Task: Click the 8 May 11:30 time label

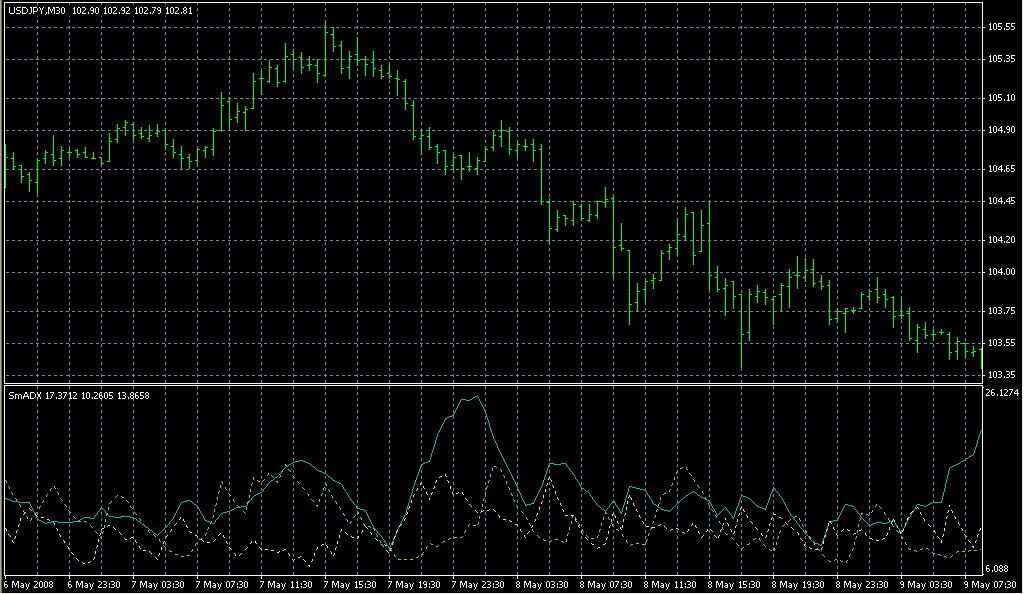Action: click(x=671, y=584)
